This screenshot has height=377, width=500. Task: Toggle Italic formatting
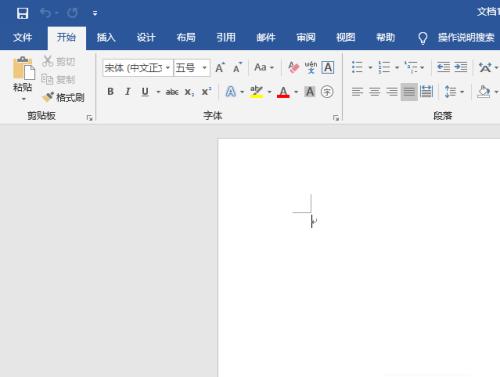(127, 92)
